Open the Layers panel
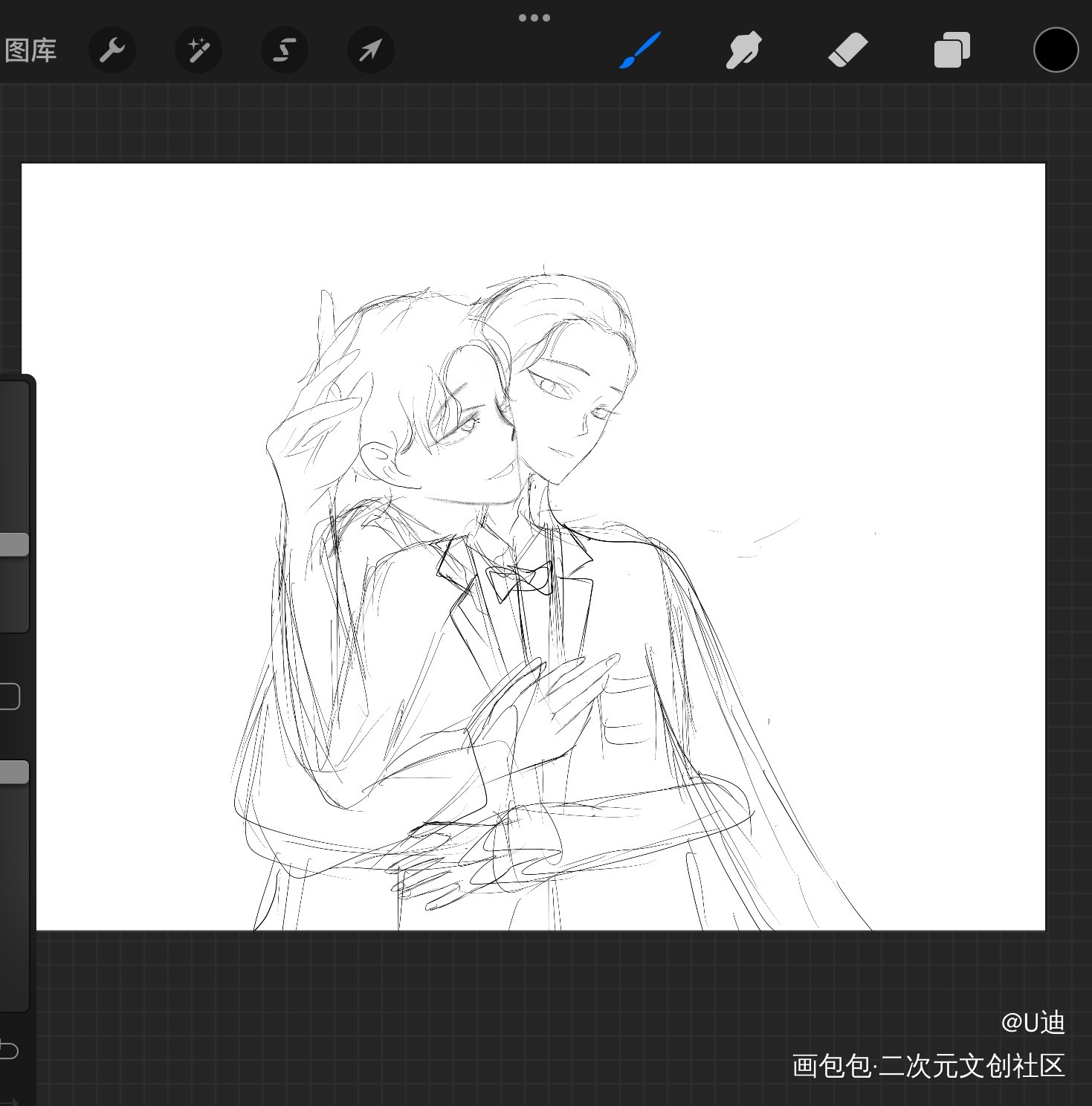The width and height of the screenshot is (1092, 1106). click(x=952, y=51)
